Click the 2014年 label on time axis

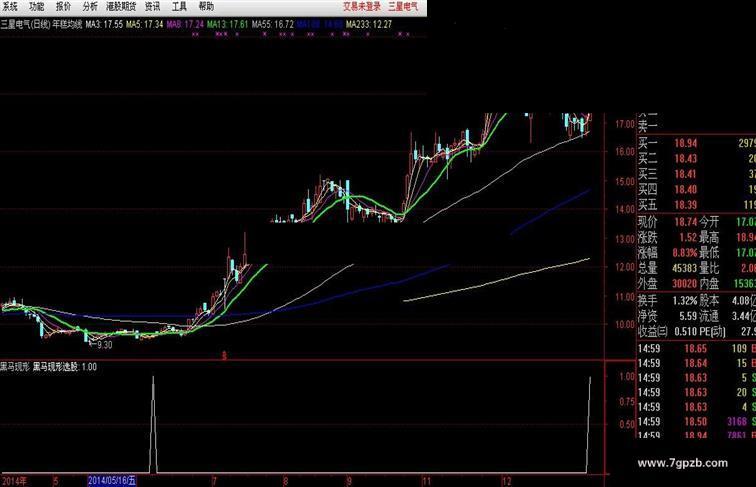click(14, 481)
